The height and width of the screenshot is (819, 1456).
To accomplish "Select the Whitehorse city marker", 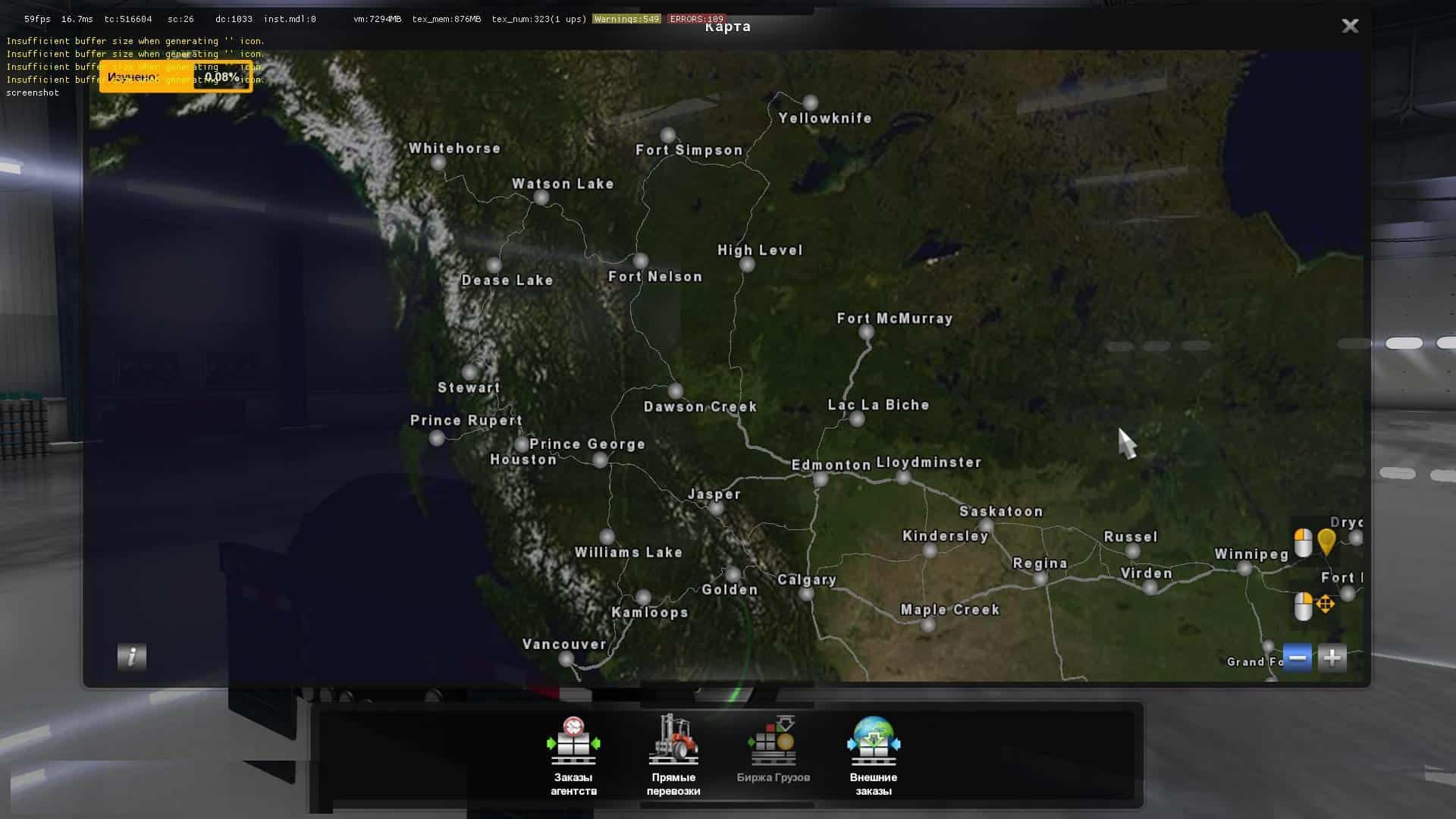I will click(438, 162).
